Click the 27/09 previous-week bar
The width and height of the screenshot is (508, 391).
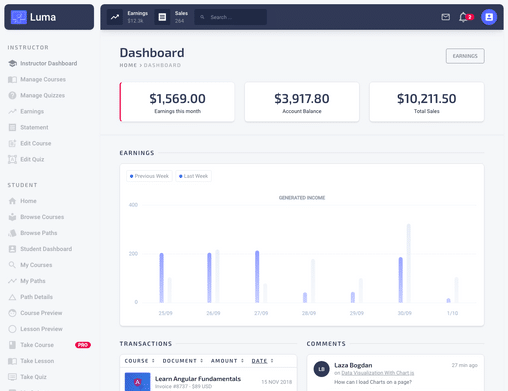257,276
